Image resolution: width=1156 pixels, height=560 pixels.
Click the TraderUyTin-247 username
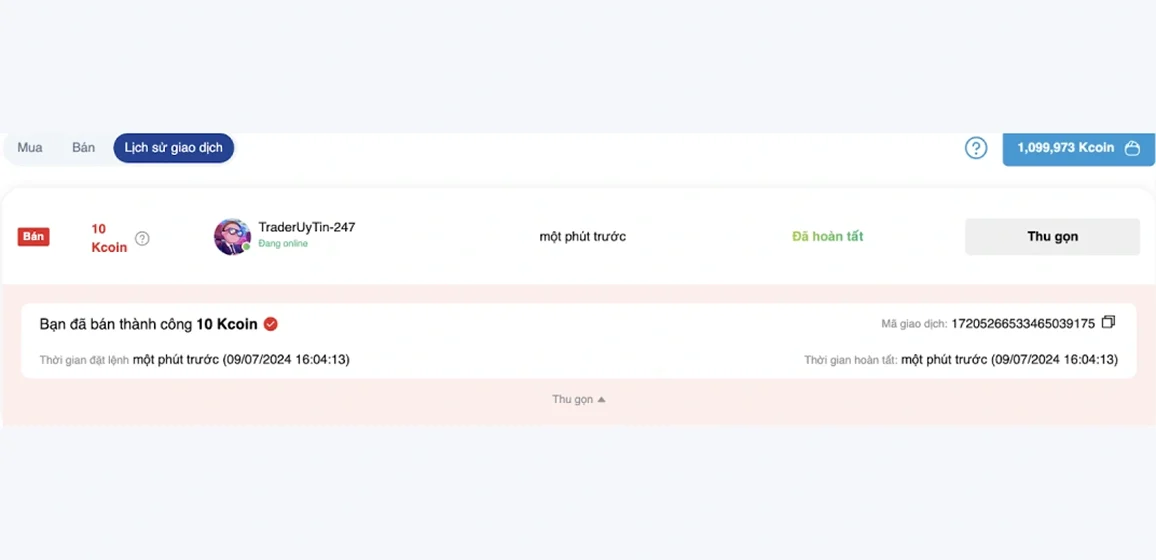tap(307, 227)
